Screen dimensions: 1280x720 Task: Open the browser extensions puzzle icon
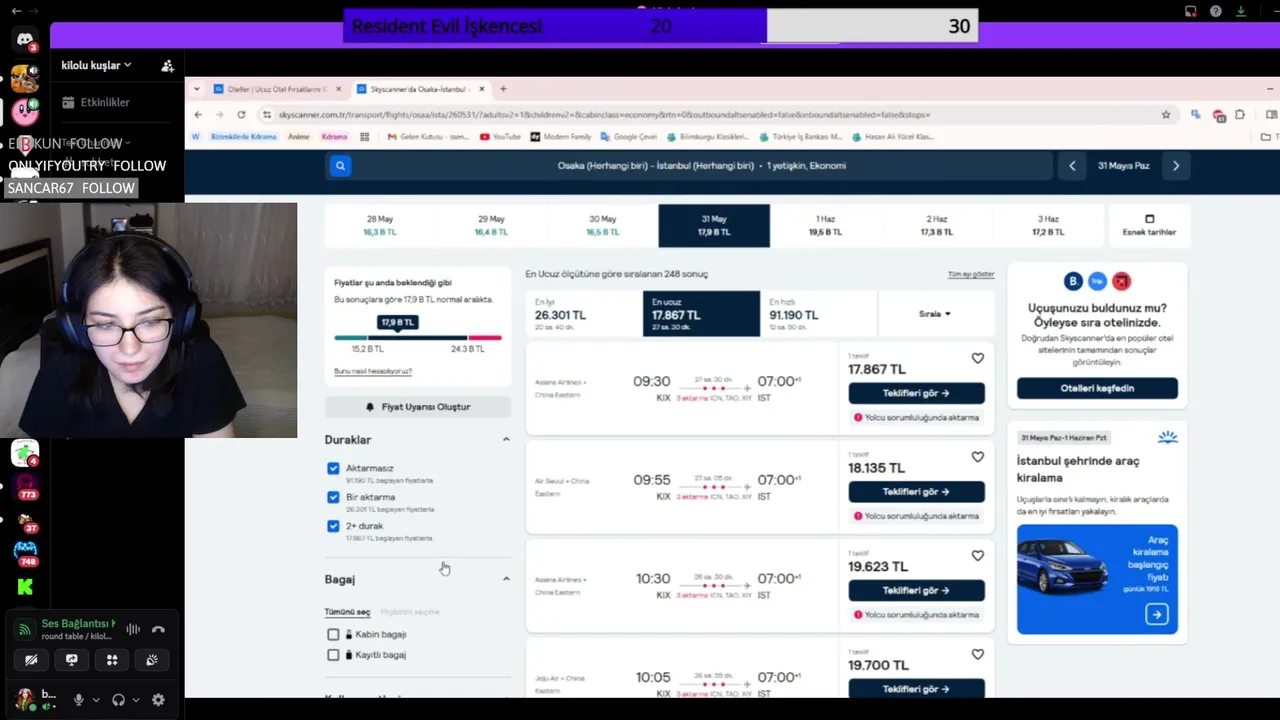1240,115
